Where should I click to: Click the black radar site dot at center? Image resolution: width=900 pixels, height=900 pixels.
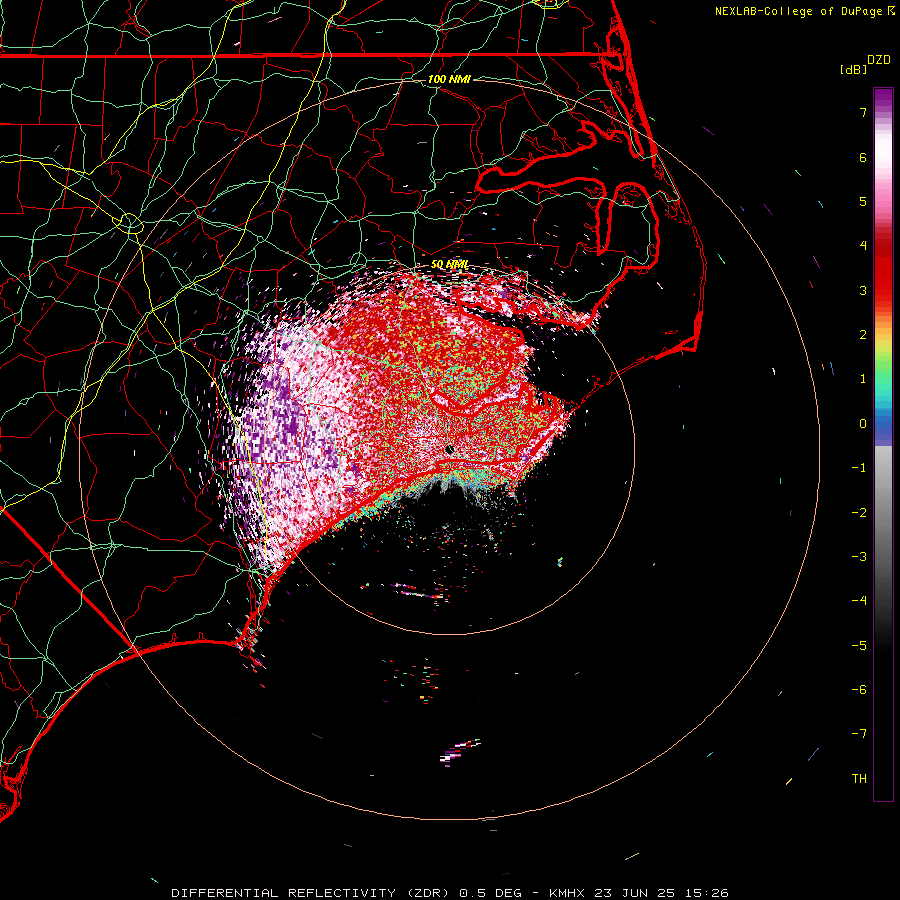pos(449,449)
